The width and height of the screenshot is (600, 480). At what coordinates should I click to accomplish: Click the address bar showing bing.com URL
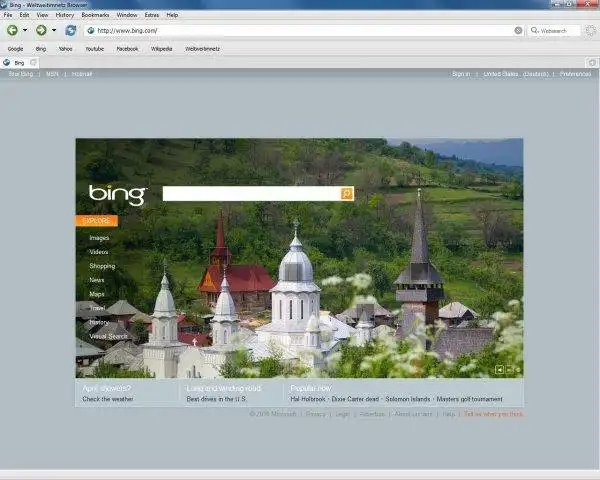point(302,31)
